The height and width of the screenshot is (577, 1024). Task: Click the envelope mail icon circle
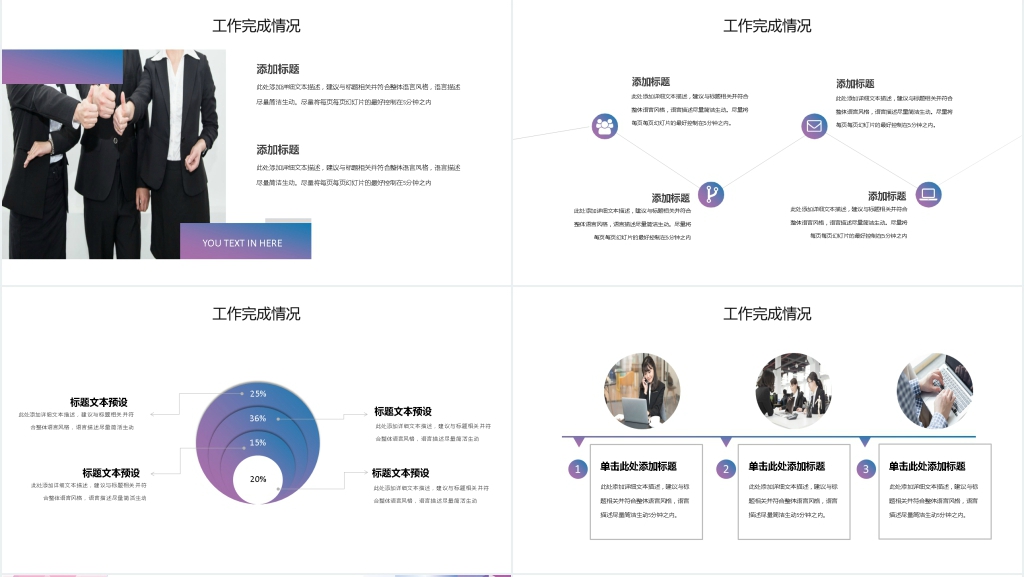[814, 126]
